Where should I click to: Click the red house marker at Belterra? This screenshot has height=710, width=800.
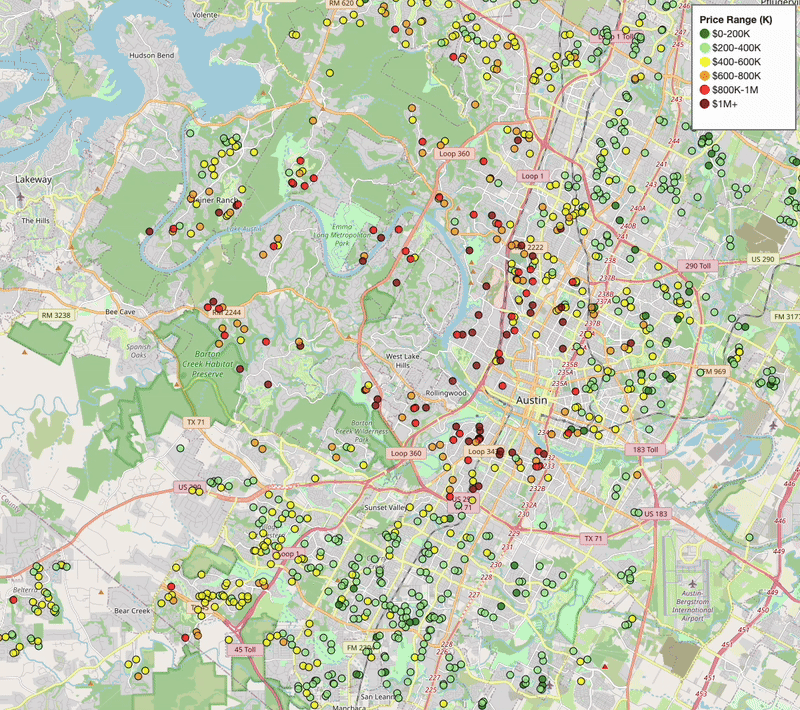(x=14, y=600)
